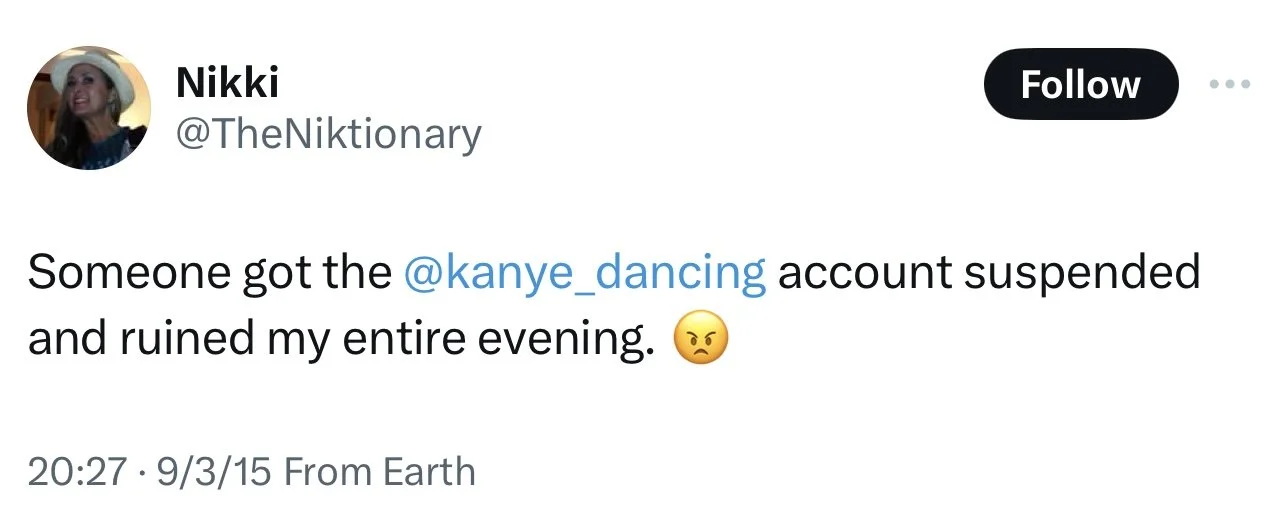Image resolution: width=1284 pixels, height=509 pixels.
Task: Click the words "Someone got the"
Action: pos(210,273)
